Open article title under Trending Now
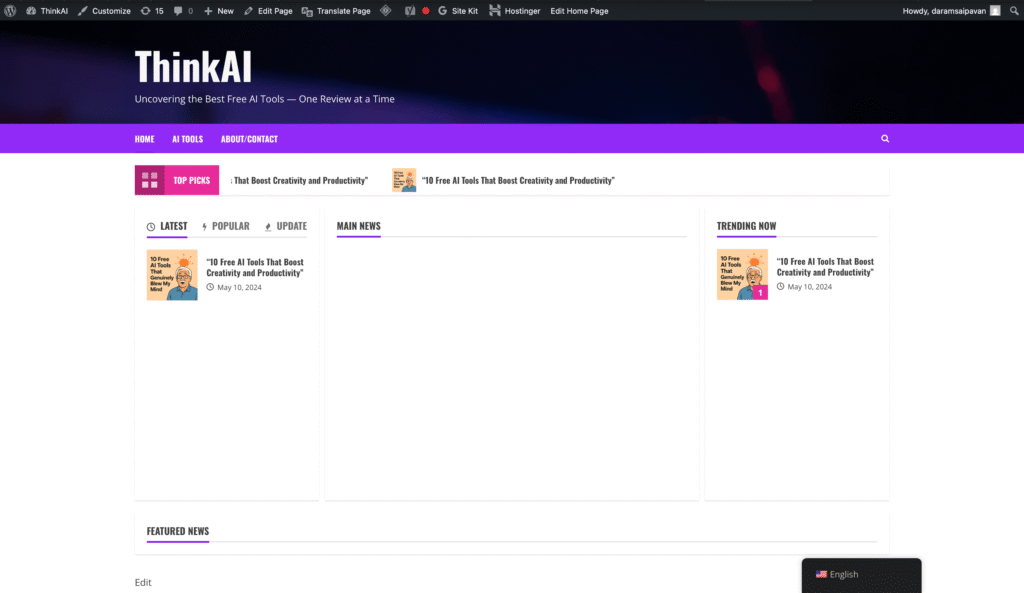The width and height of the screenshot is (1024, 593). pos(825,266)
